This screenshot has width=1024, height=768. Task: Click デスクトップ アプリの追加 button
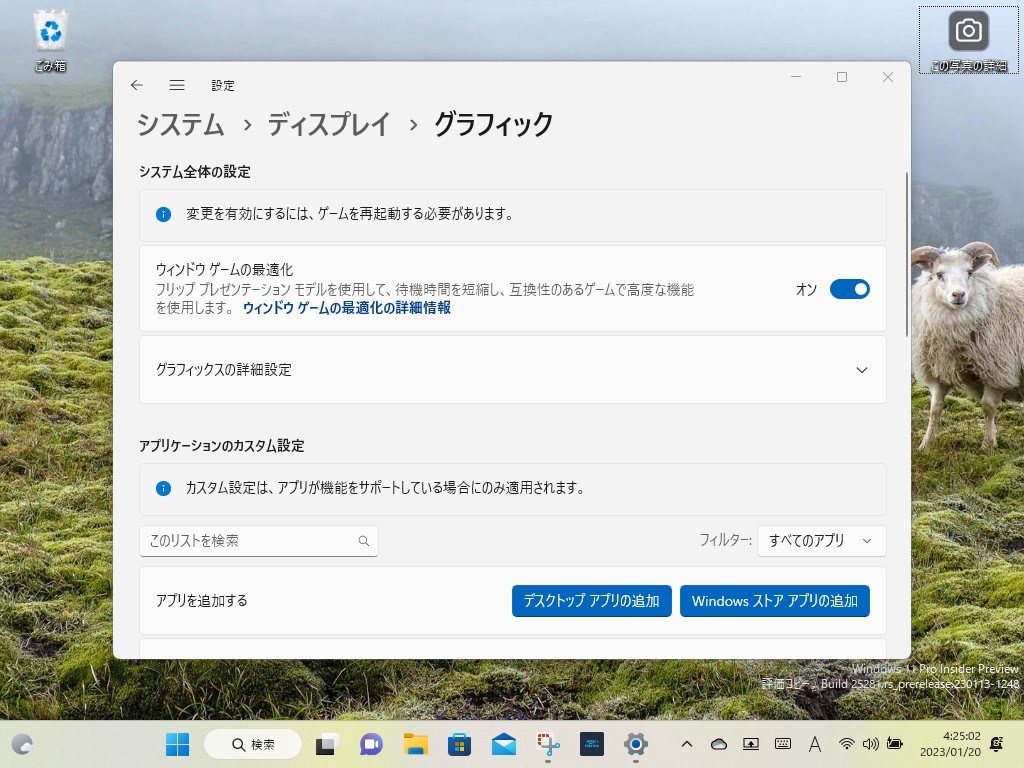[591, 601]
